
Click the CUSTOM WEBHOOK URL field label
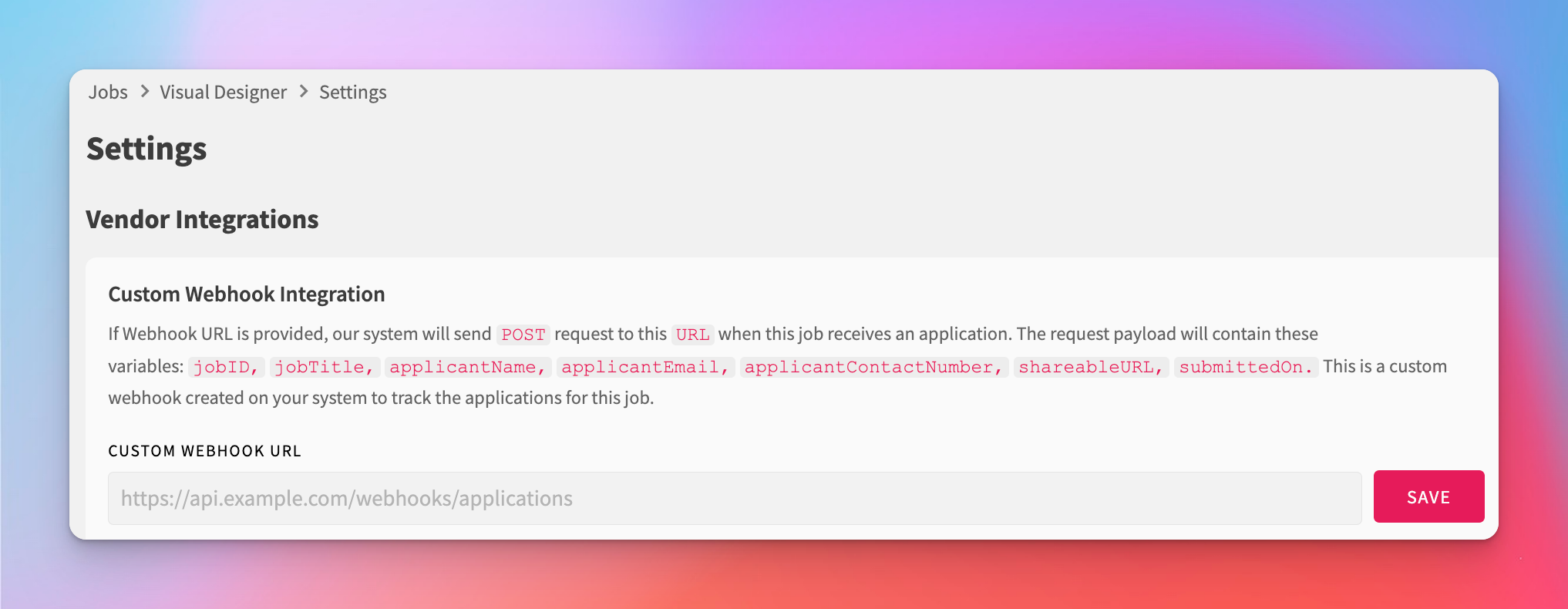tap(204, 451)
